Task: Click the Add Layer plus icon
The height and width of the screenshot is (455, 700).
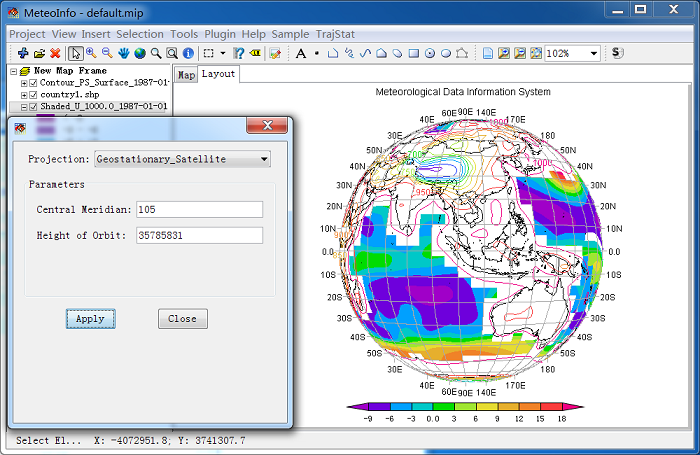Action: [23, 54]
